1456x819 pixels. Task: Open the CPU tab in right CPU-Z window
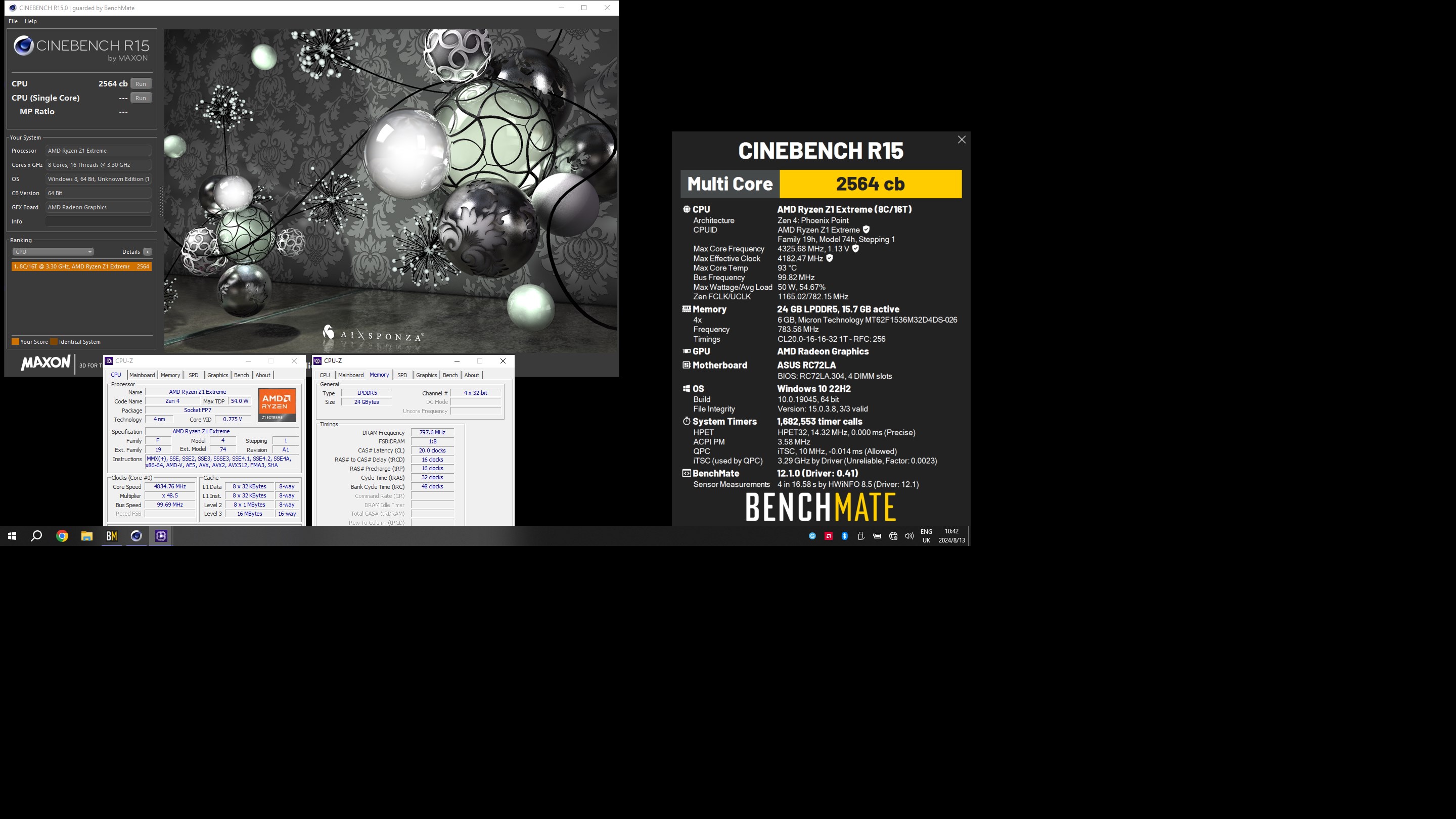click(325, 375)
